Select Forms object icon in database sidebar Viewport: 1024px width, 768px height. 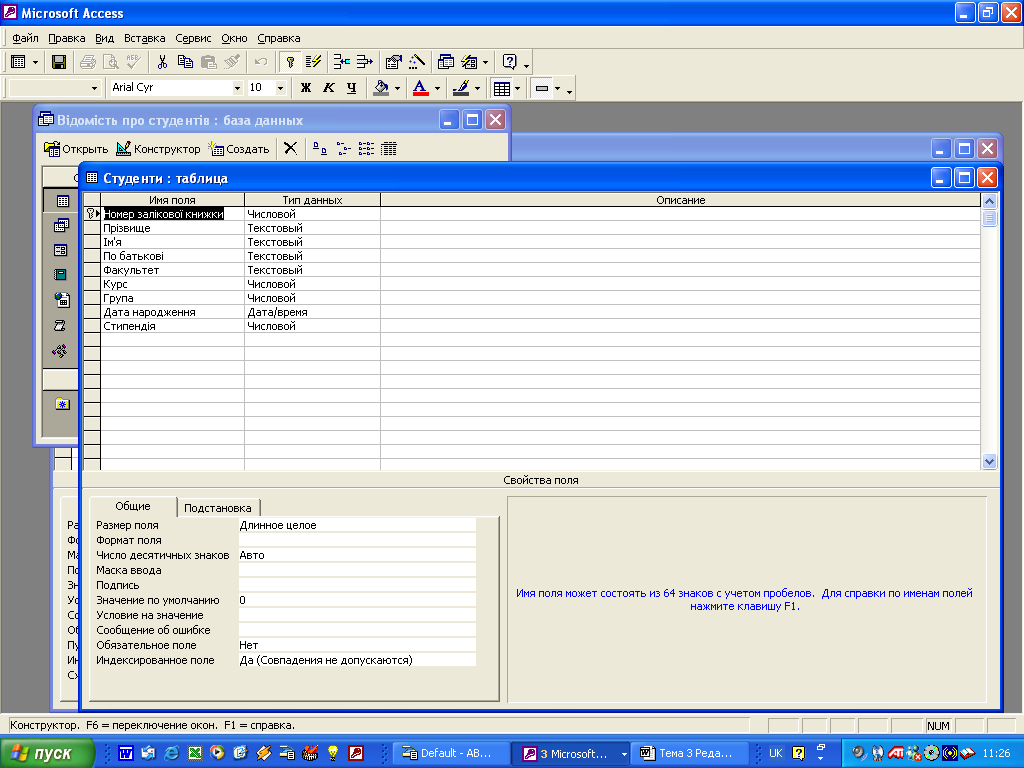61,250
